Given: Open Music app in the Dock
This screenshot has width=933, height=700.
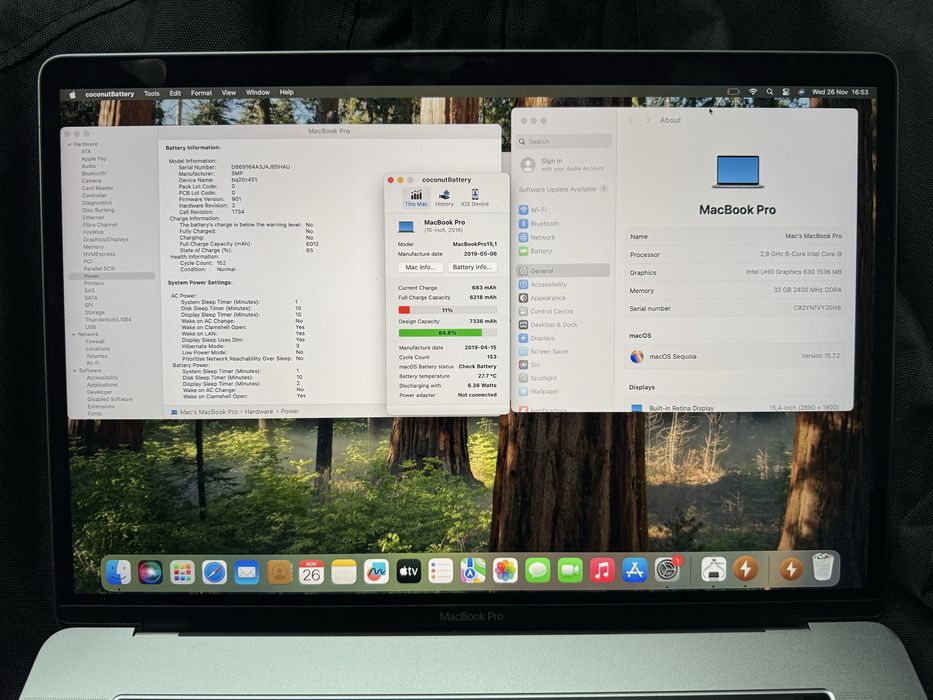Looking at the screenshot, I should click(602, 570).
